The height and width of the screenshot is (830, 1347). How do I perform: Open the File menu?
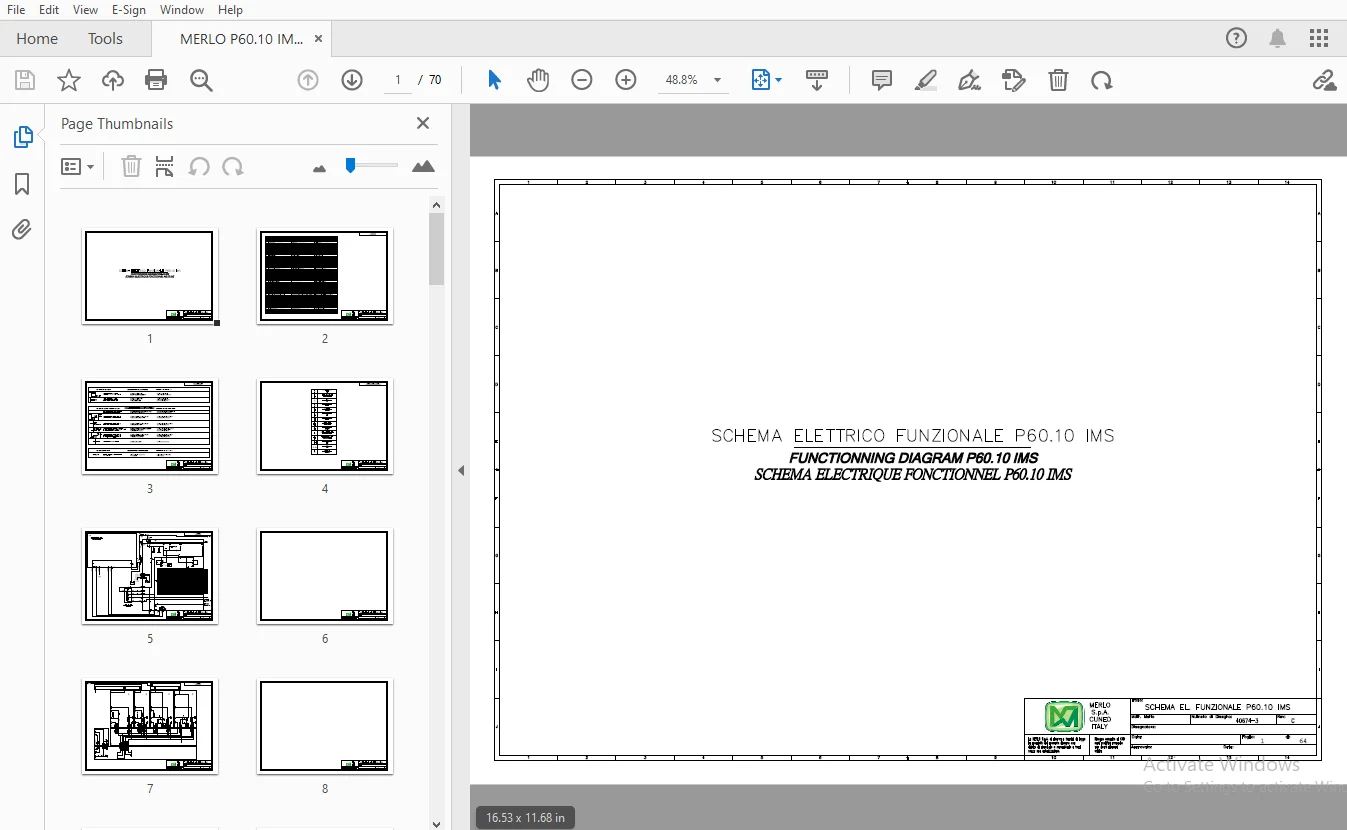(x=16, y=10)
